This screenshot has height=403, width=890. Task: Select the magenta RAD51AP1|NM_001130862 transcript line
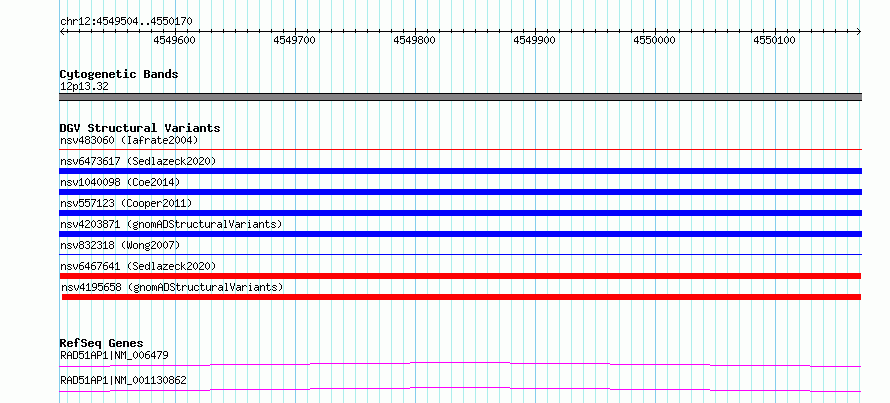coord(460,389)
